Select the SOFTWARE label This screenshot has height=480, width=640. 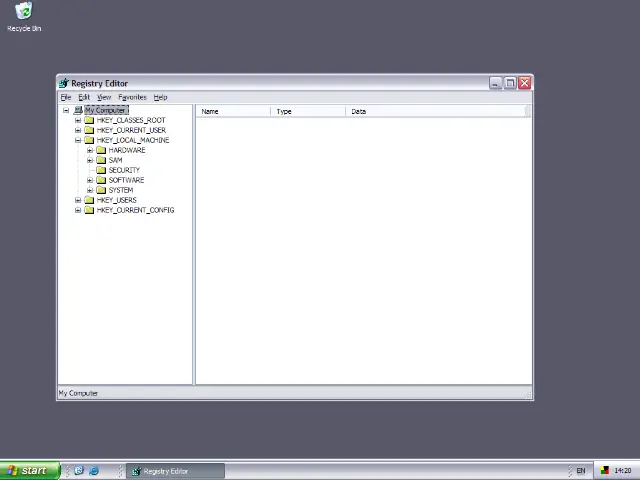(126, 180)
